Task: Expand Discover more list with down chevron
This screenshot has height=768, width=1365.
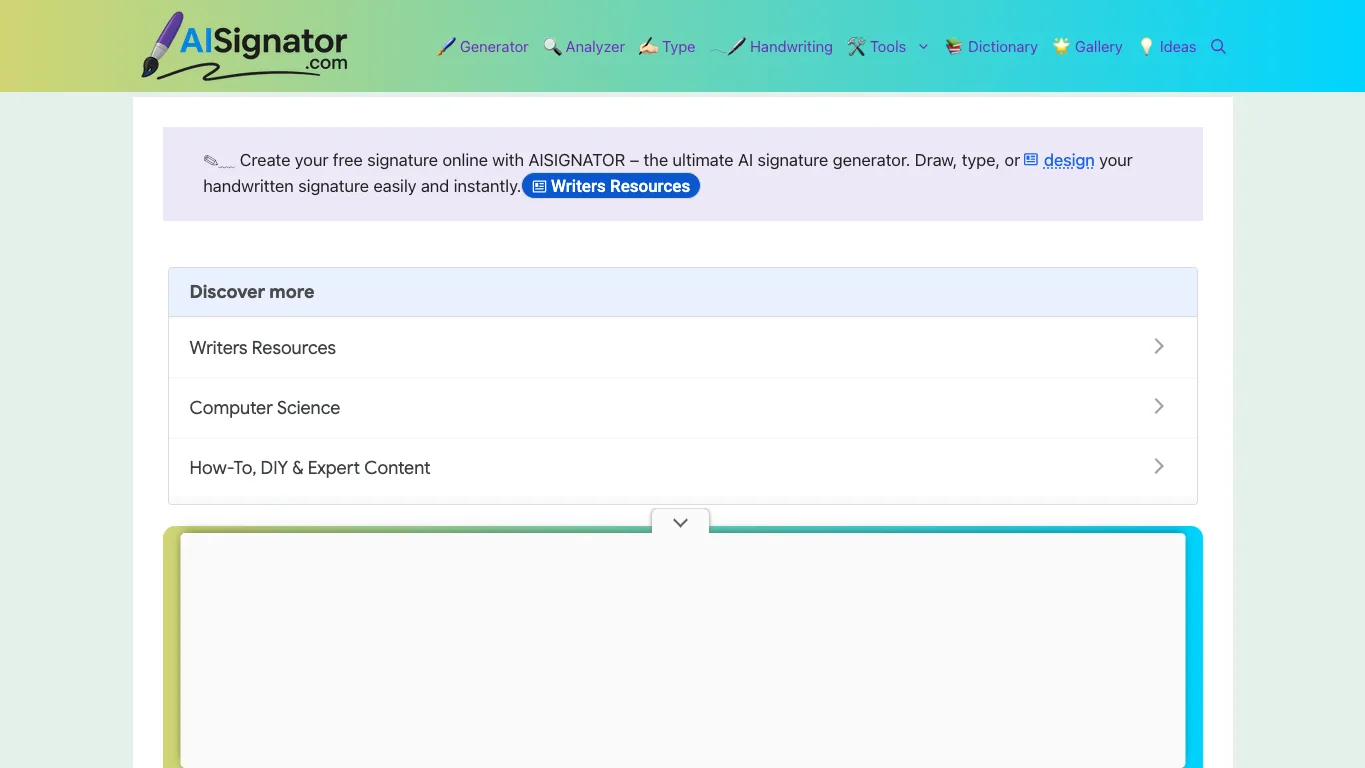Action: point(680,522)
